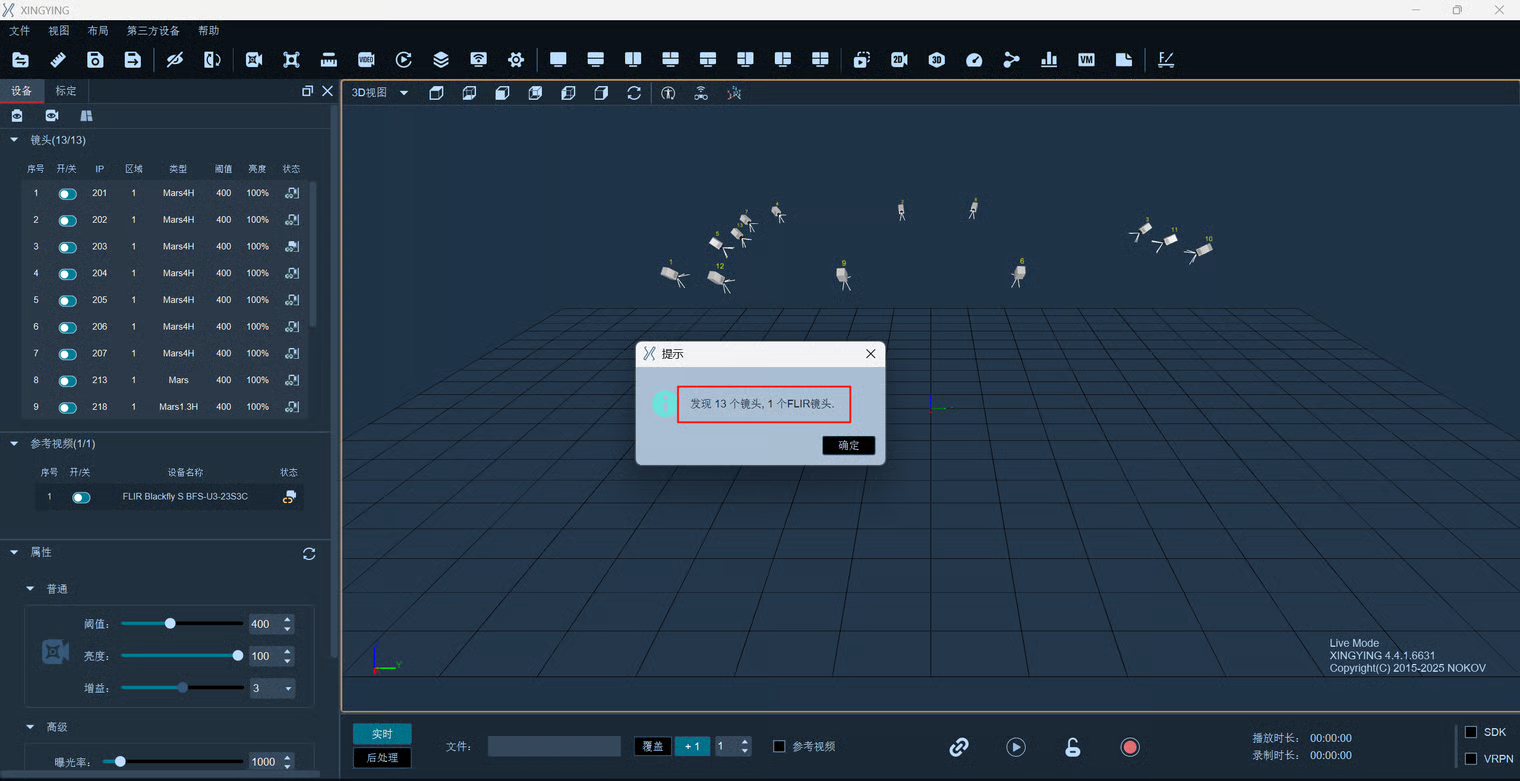Click the flip rotate icon
The width and height of the screenshot is (1520, 781).
(x=212, y=60)
